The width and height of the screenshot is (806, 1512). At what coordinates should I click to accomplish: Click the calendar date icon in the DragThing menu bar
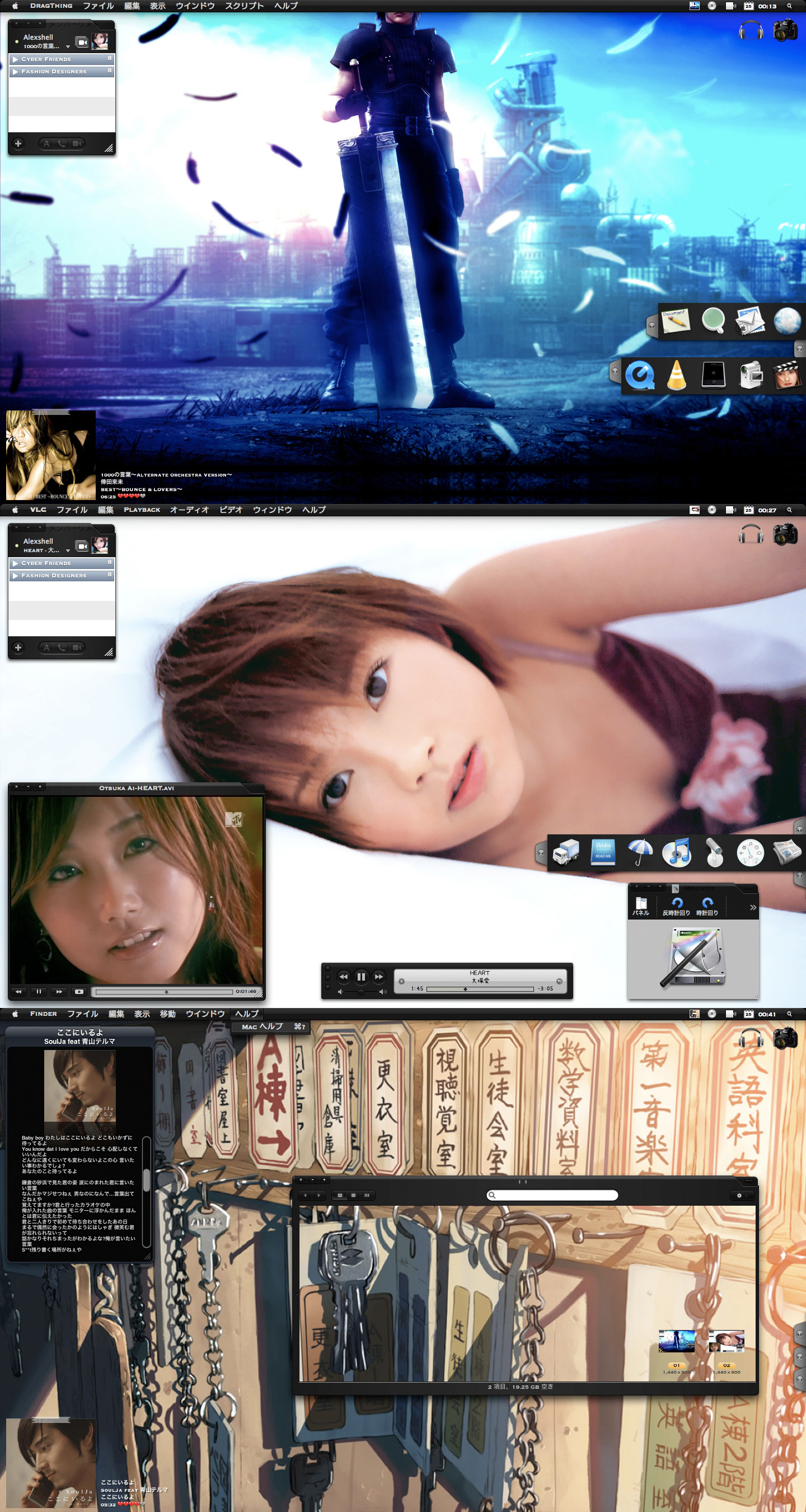[748, 6]
